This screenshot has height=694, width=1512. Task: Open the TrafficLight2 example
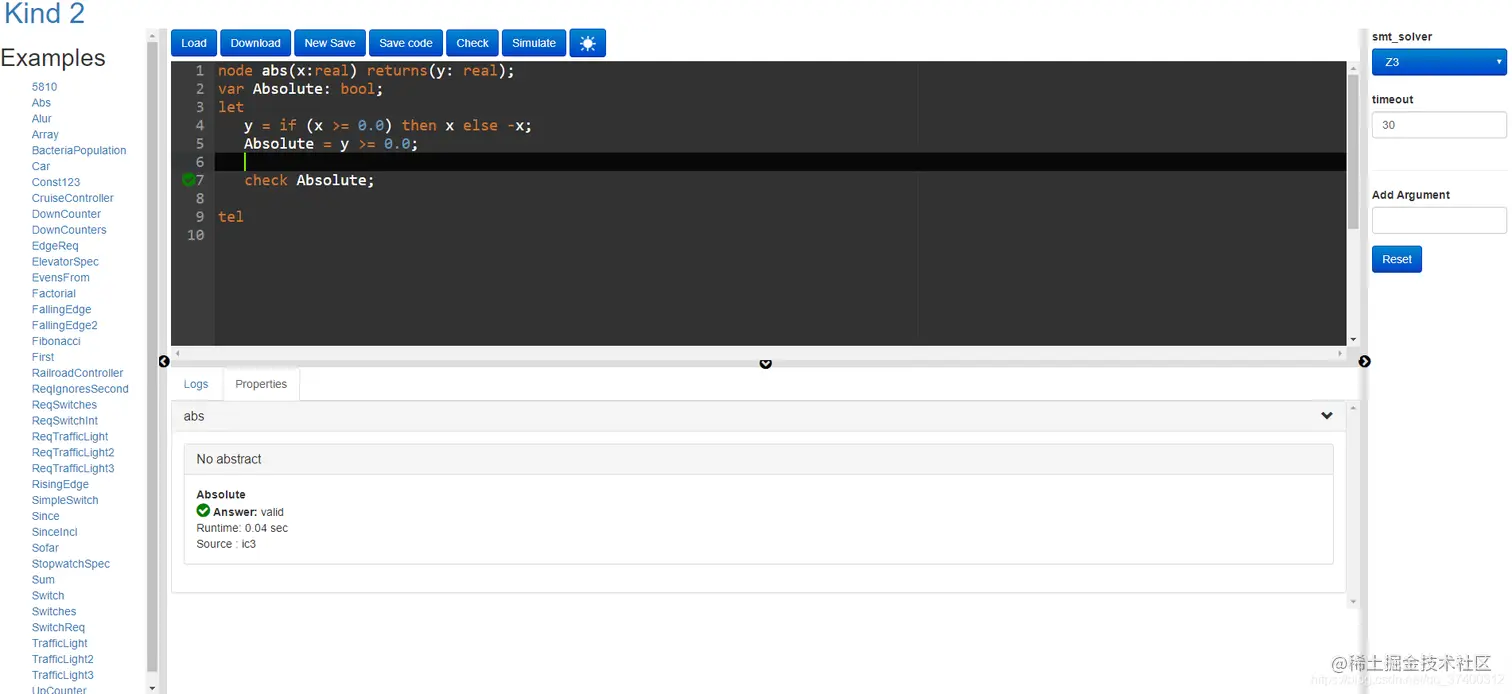coord(63,660)
